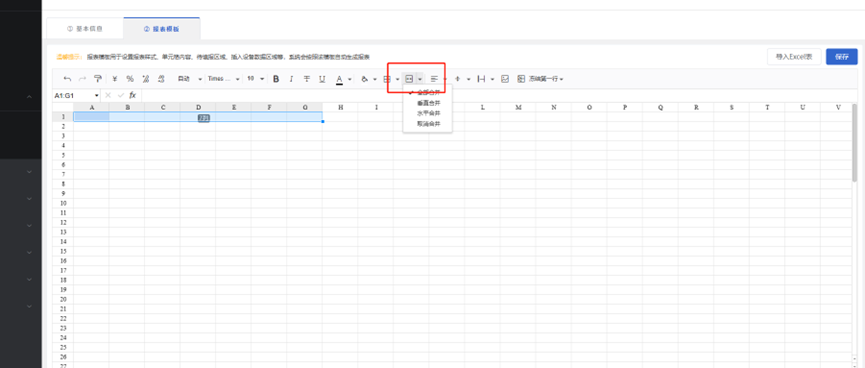This screenshot has width=865, height=368.
Task: Choose 垂直合并 from merge menu
Action: click(429, 103)
